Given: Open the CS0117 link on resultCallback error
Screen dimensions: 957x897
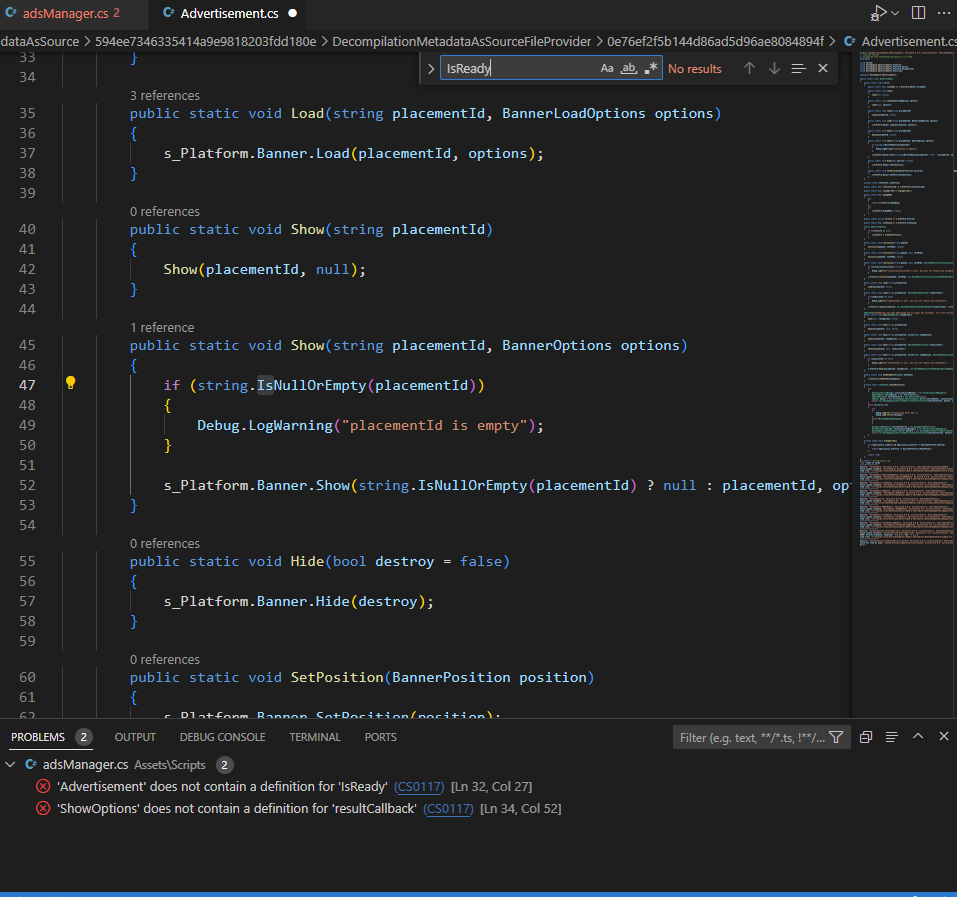Looking at the screenshot, I should (448, 809).
